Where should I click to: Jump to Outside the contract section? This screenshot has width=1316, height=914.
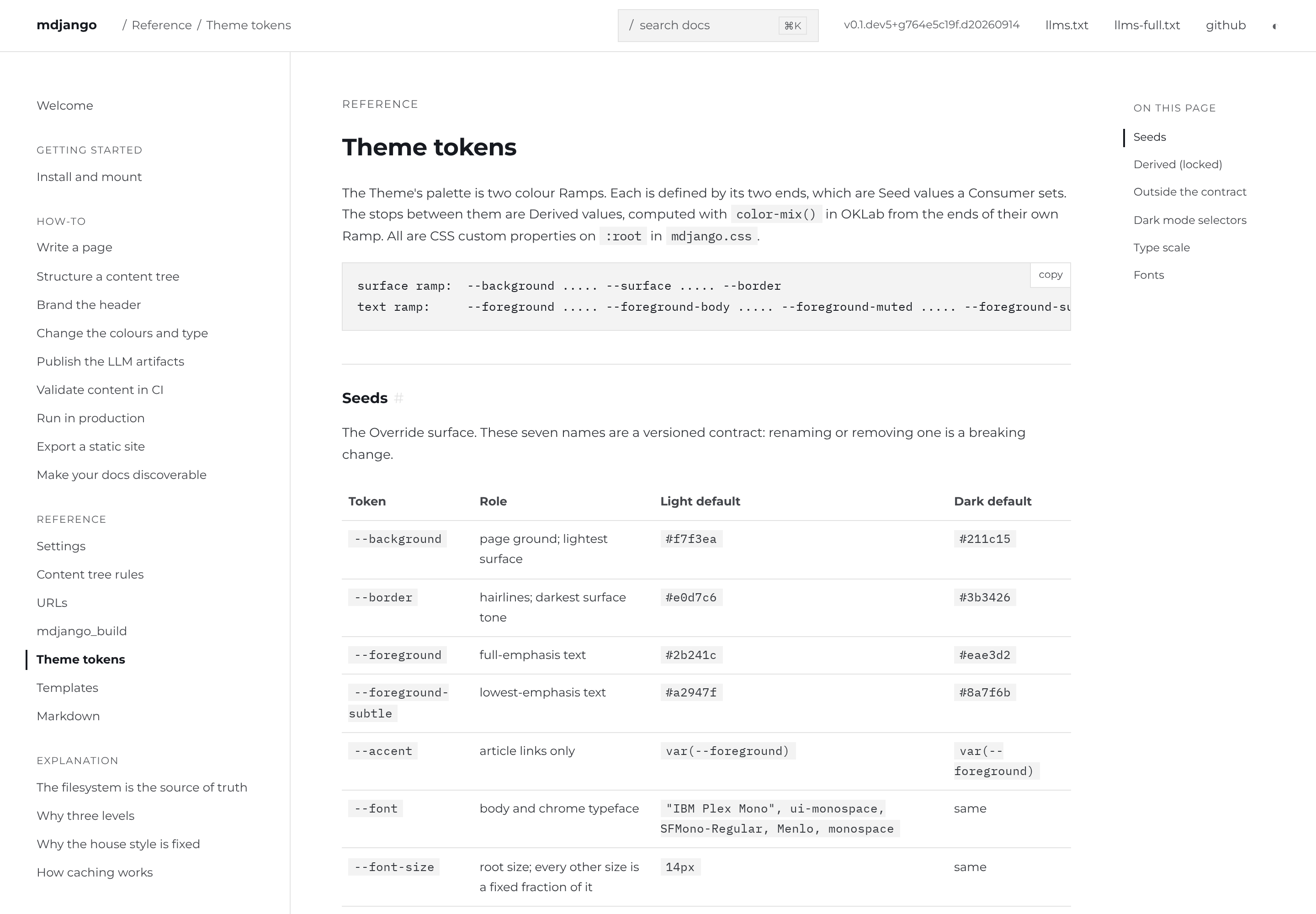pos(1190,192)
